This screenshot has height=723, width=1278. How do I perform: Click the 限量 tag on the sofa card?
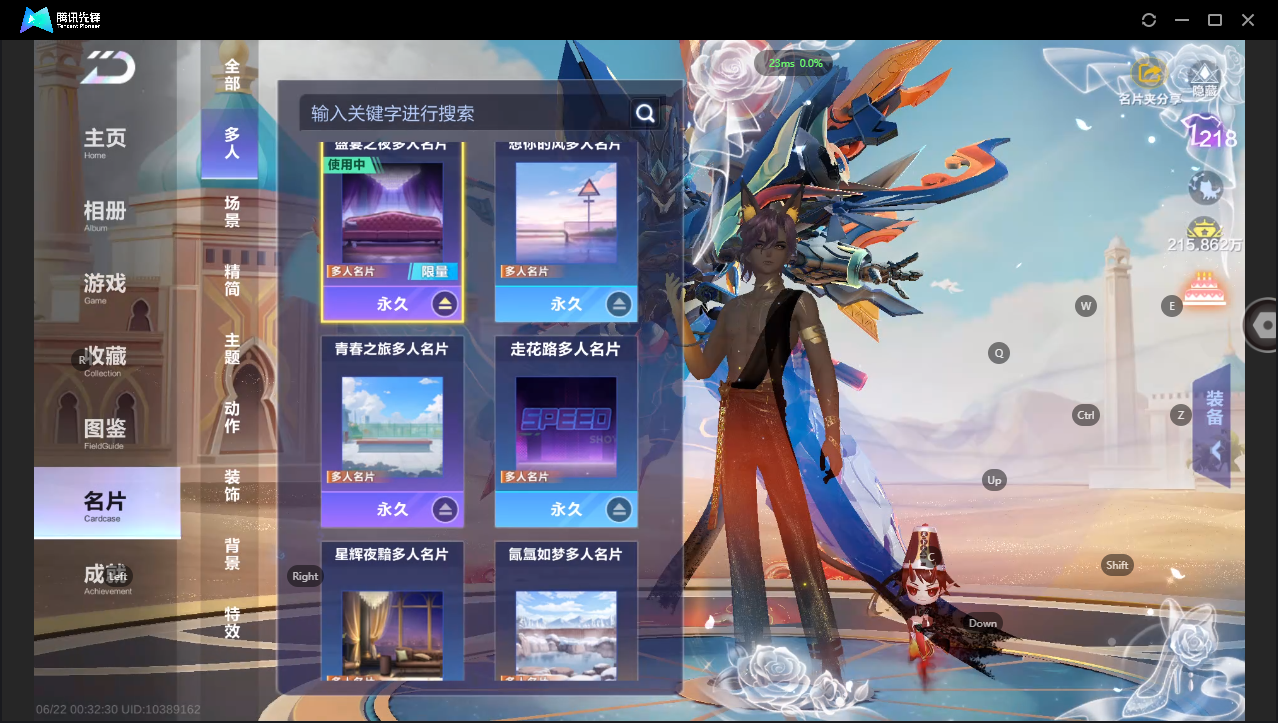point(434,271)
